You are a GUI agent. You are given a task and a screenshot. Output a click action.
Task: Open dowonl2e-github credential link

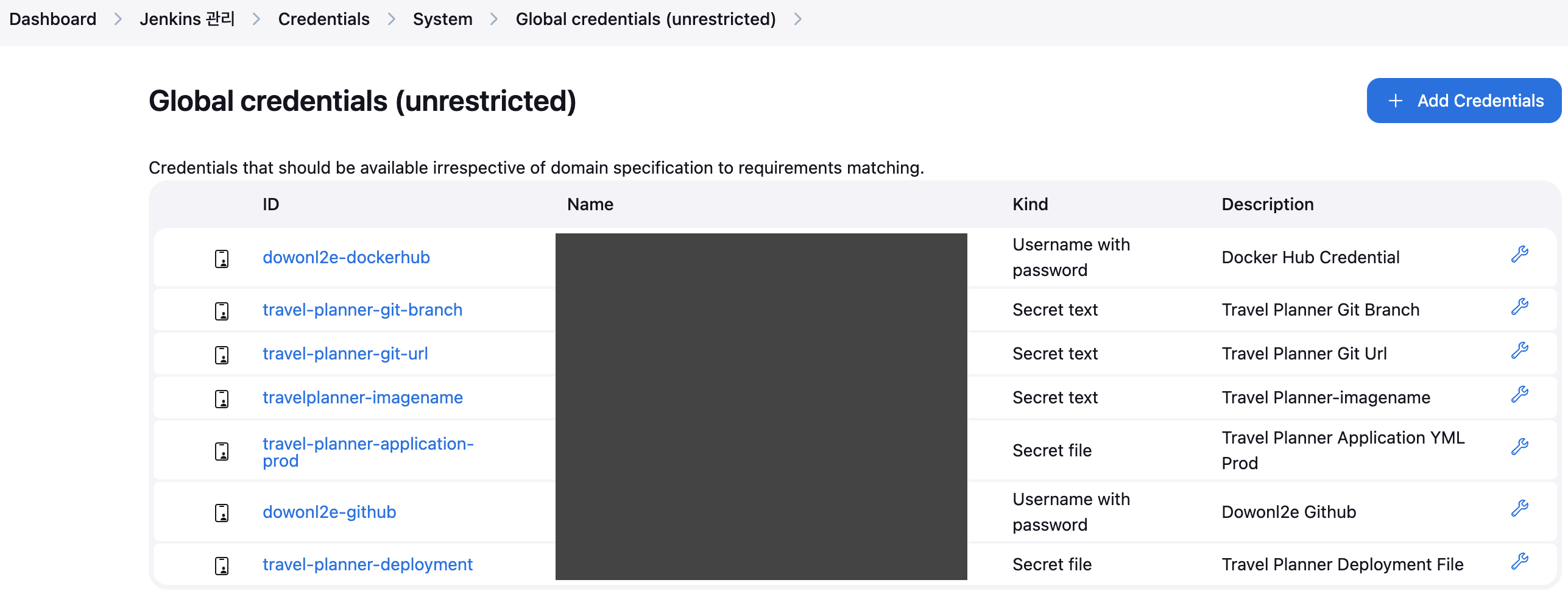click(330, 512)
